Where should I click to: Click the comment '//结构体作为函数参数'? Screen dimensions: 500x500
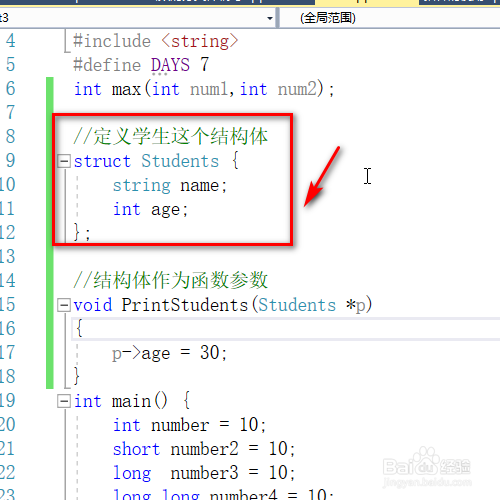(x=170, y=280)
